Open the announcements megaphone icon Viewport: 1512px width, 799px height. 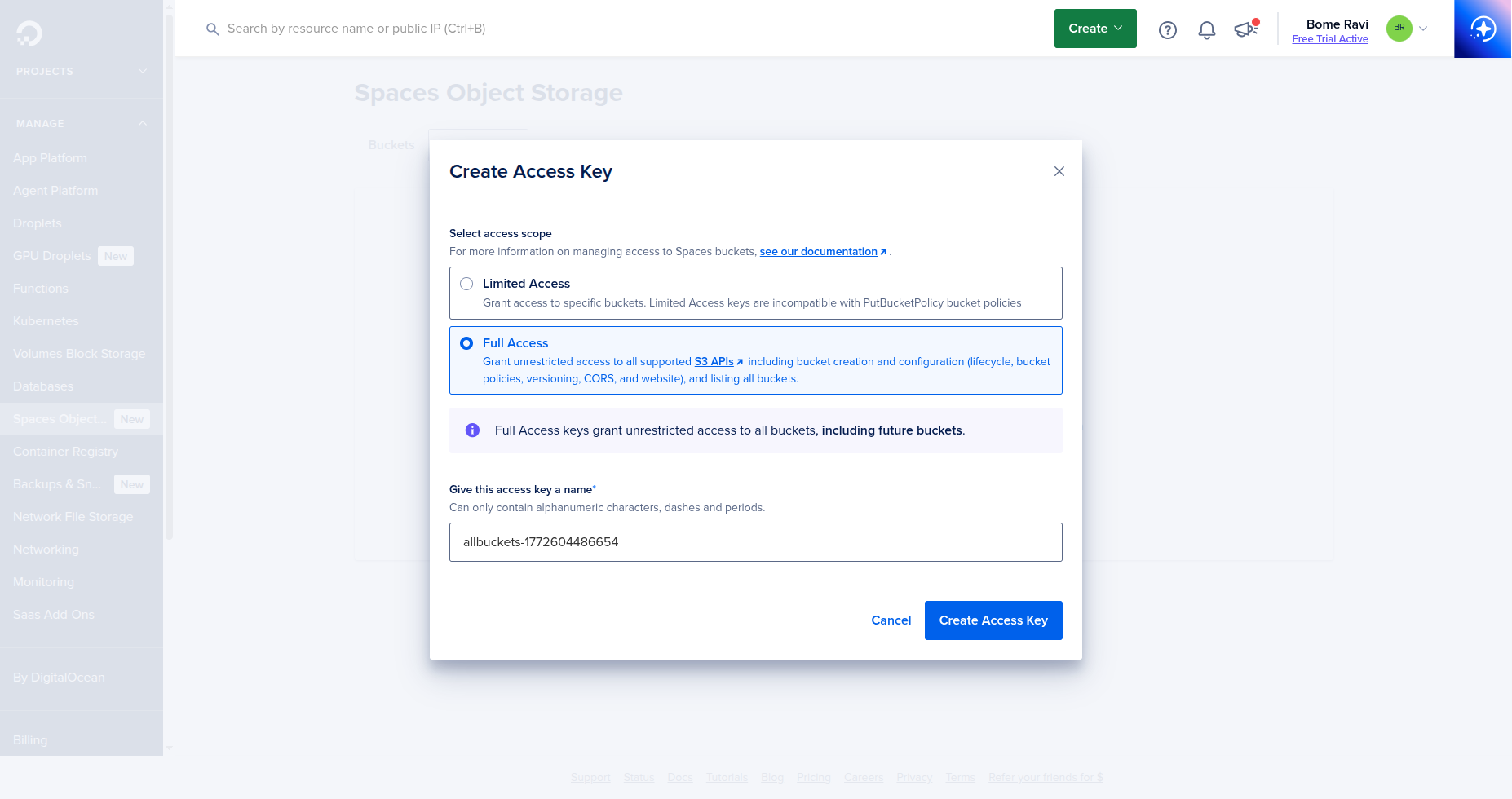[x=1245, y=29]
